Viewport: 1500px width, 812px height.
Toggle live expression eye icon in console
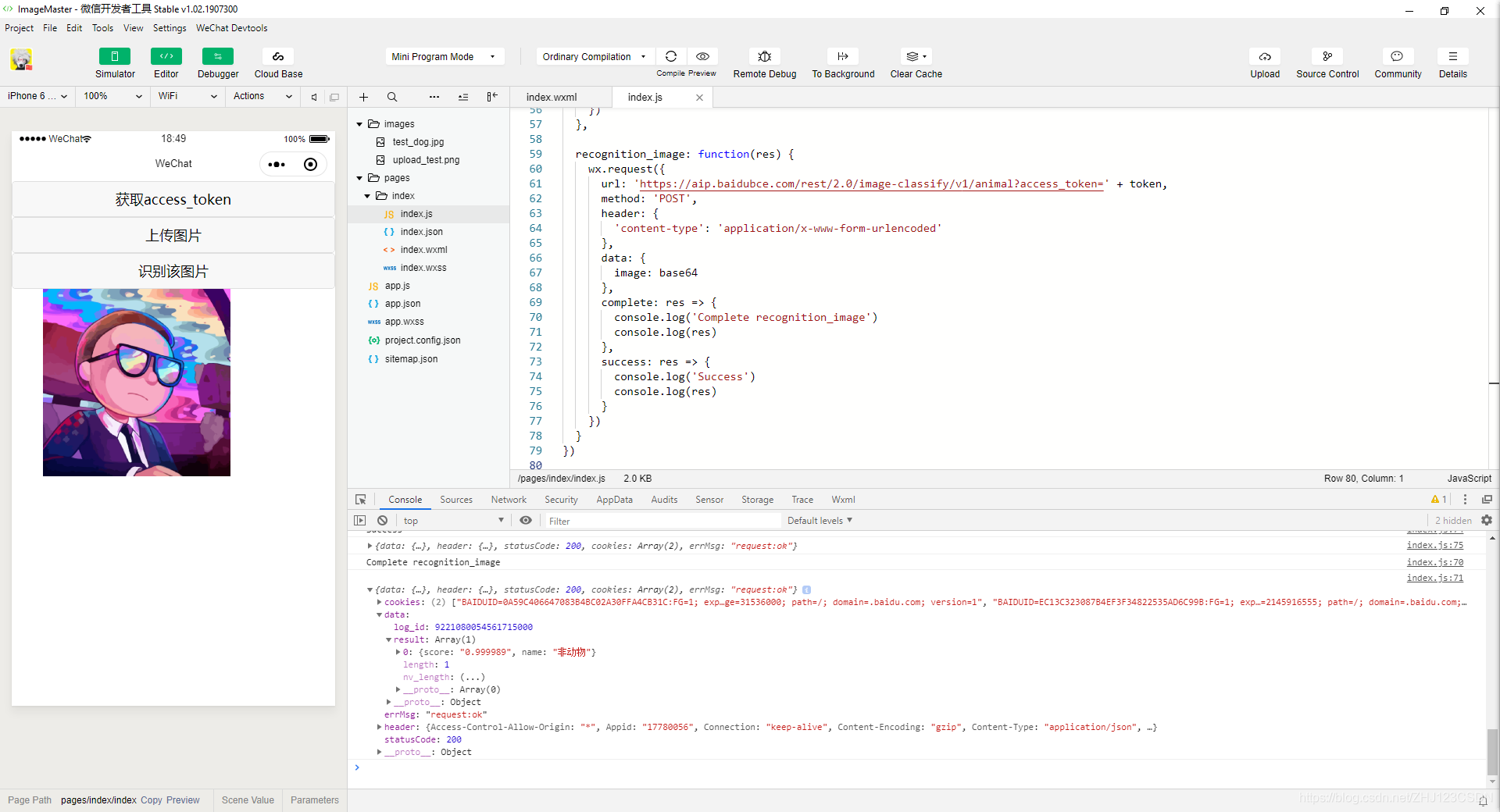coord(526,521)
